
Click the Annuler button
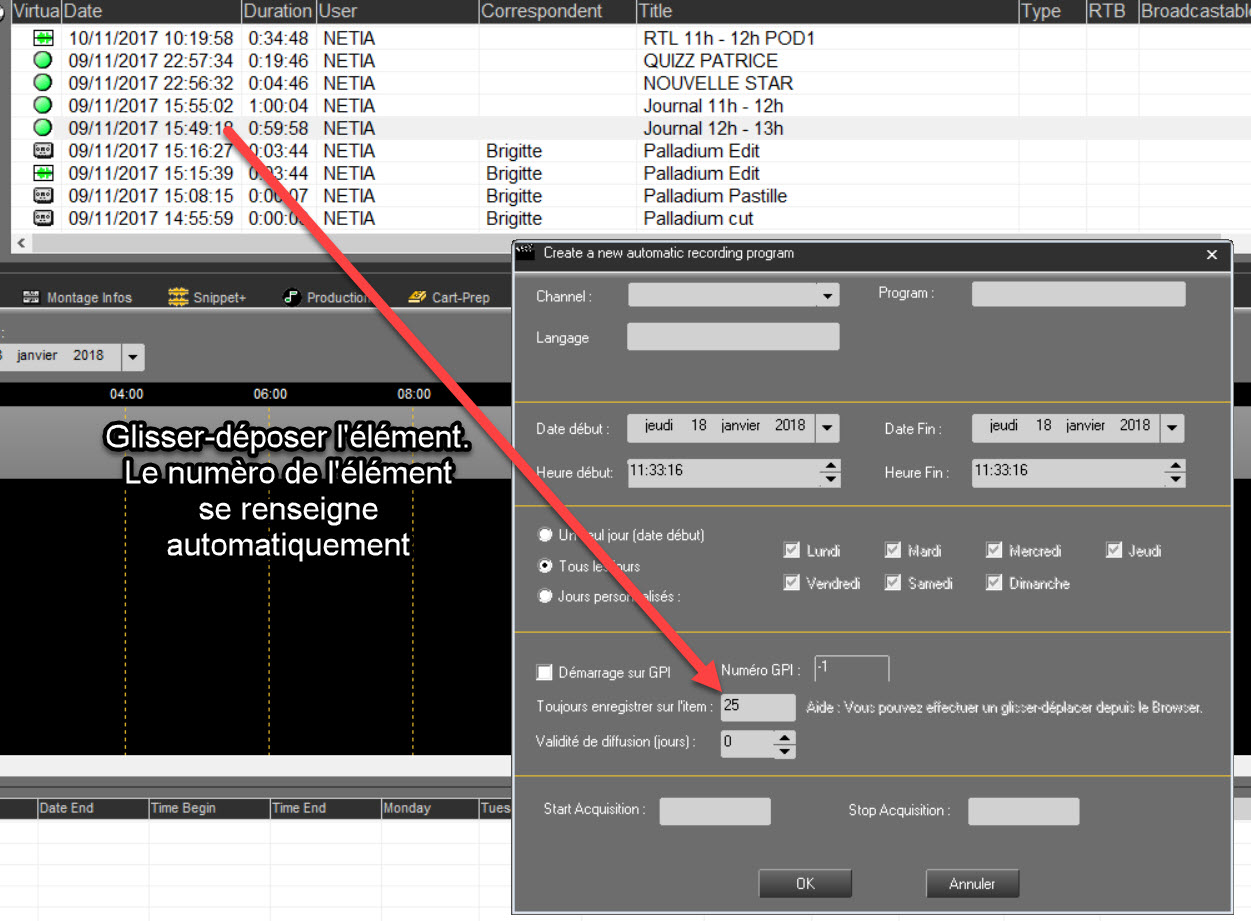point(971,884)
